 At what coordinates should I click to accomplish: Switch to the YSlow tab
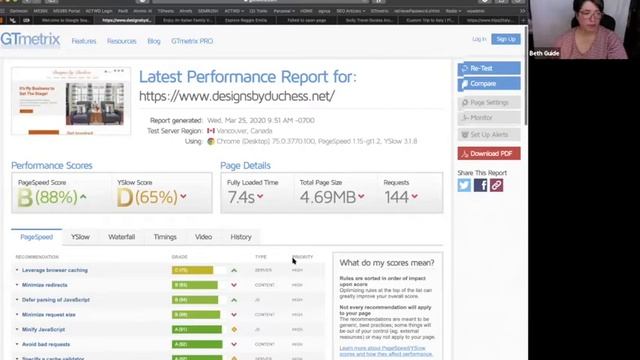pos(80,237)
